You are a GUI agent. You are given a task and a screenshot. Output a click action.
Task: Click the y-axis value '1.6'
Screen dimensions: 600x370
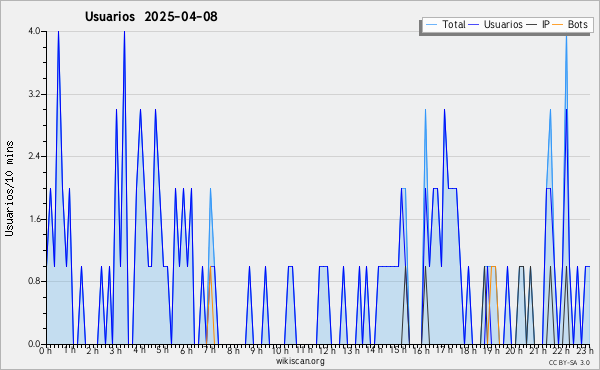click(x=34, y=219)
